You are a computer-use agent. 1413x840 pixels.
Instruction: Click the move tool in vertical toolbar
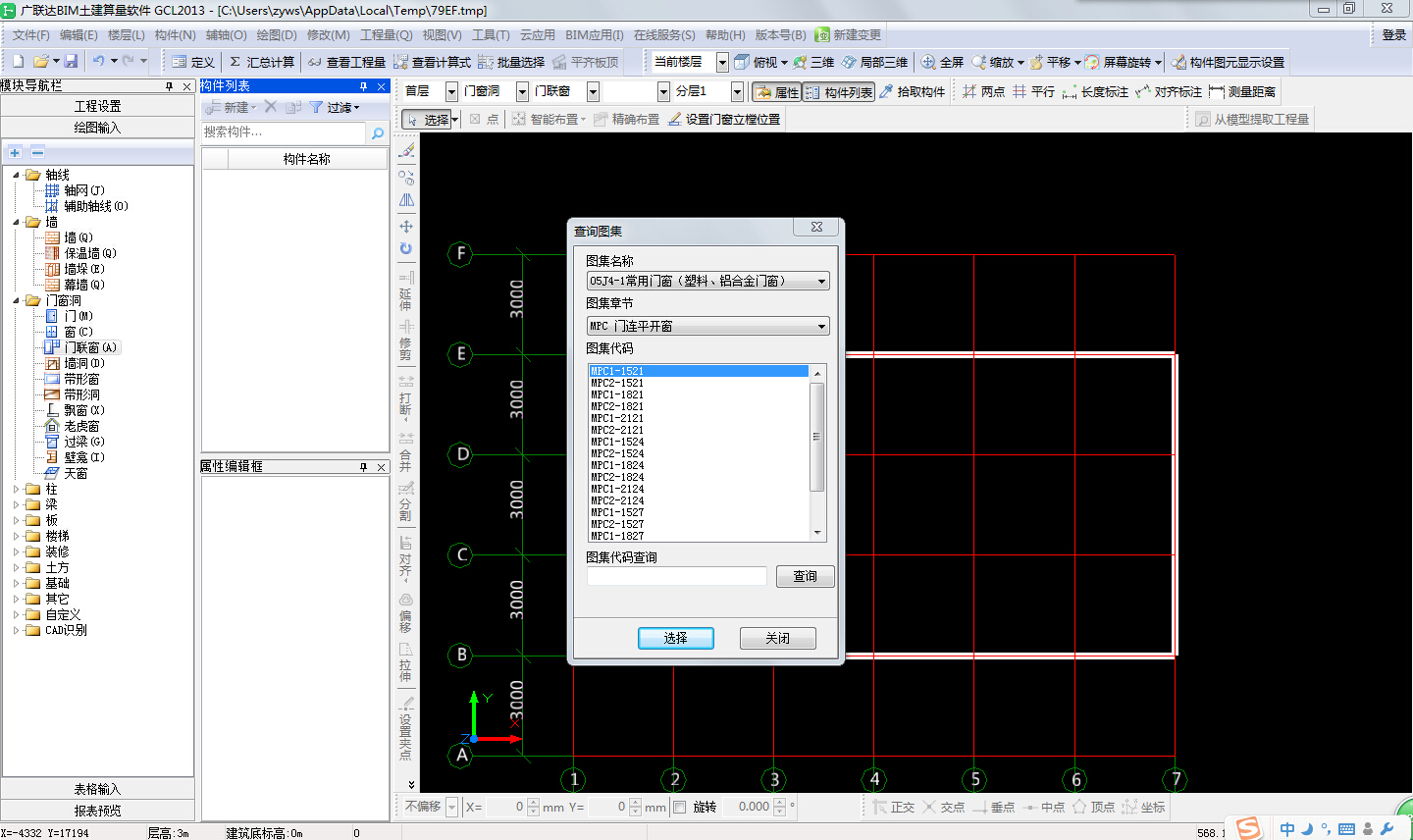406,226
